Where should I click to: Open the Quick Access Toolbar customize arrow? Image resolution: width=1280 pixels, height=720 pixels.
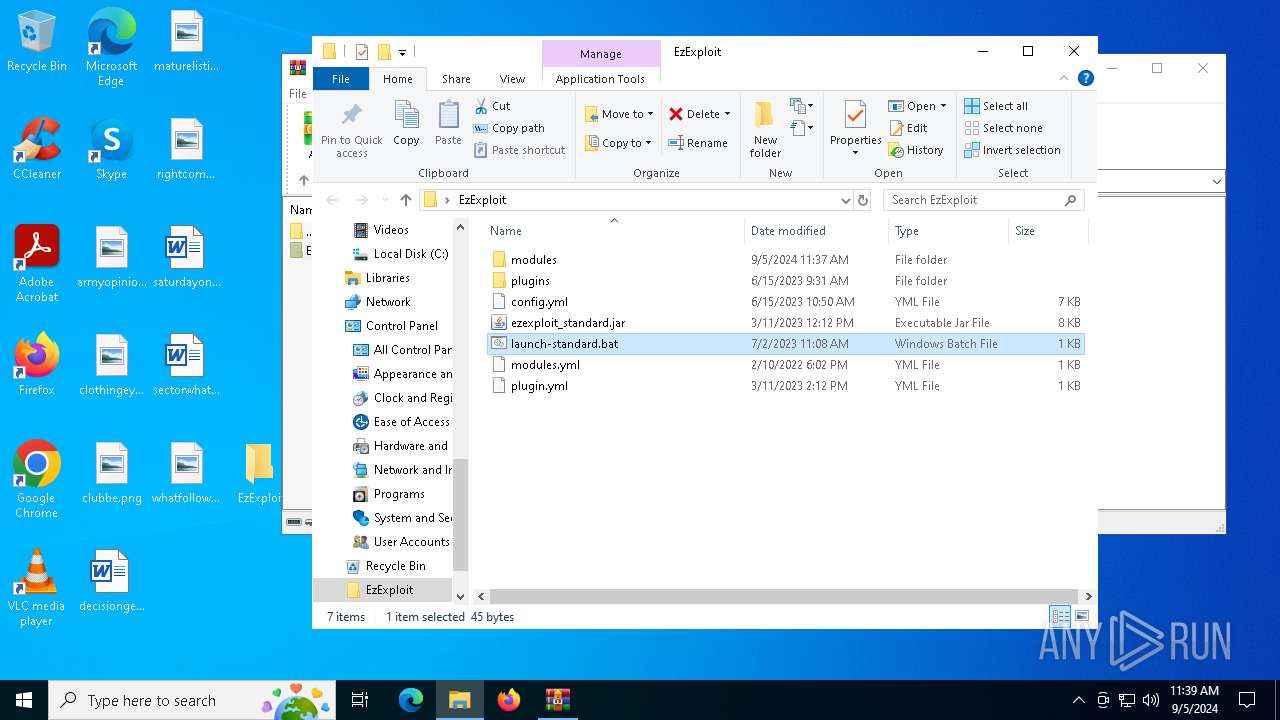coord(402,52)
